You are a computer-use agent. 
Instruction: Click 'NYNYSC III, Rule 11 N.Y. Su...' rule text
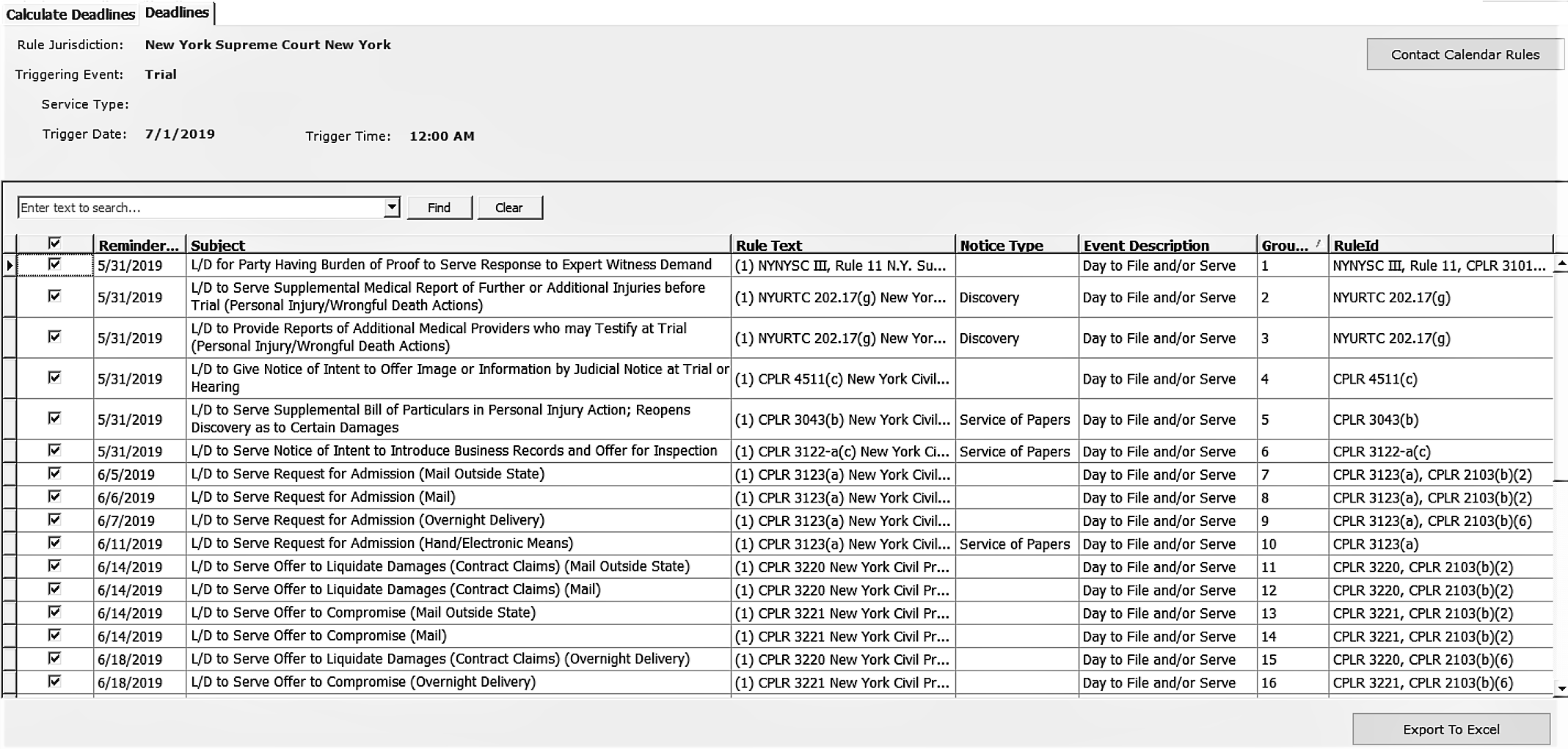click(x=841, y=266)
